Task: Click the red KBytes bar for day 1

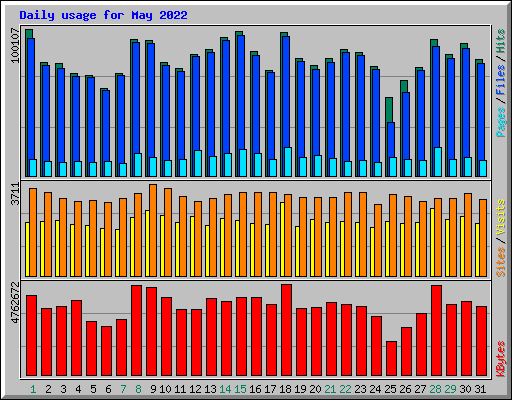Action: click(x=31, y=335)
